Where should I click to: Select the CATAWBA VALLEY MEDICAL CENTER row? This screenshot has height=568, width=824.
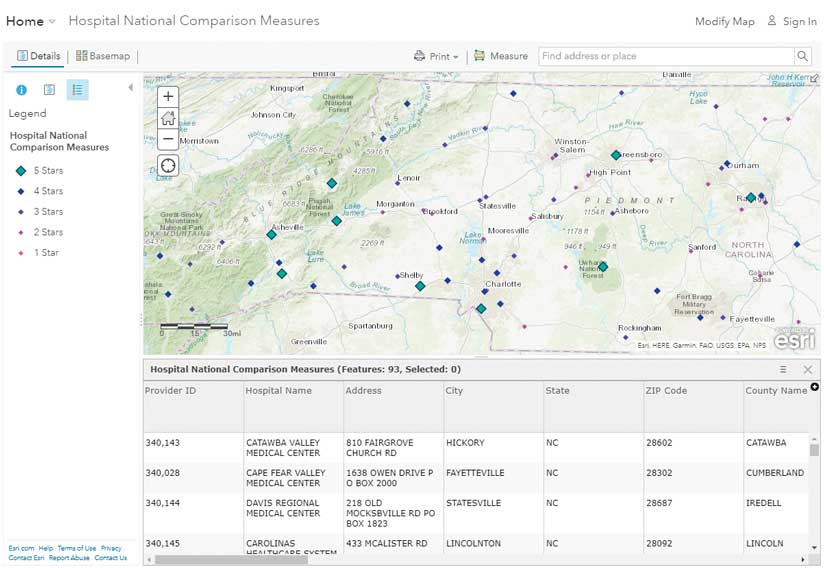476,448
